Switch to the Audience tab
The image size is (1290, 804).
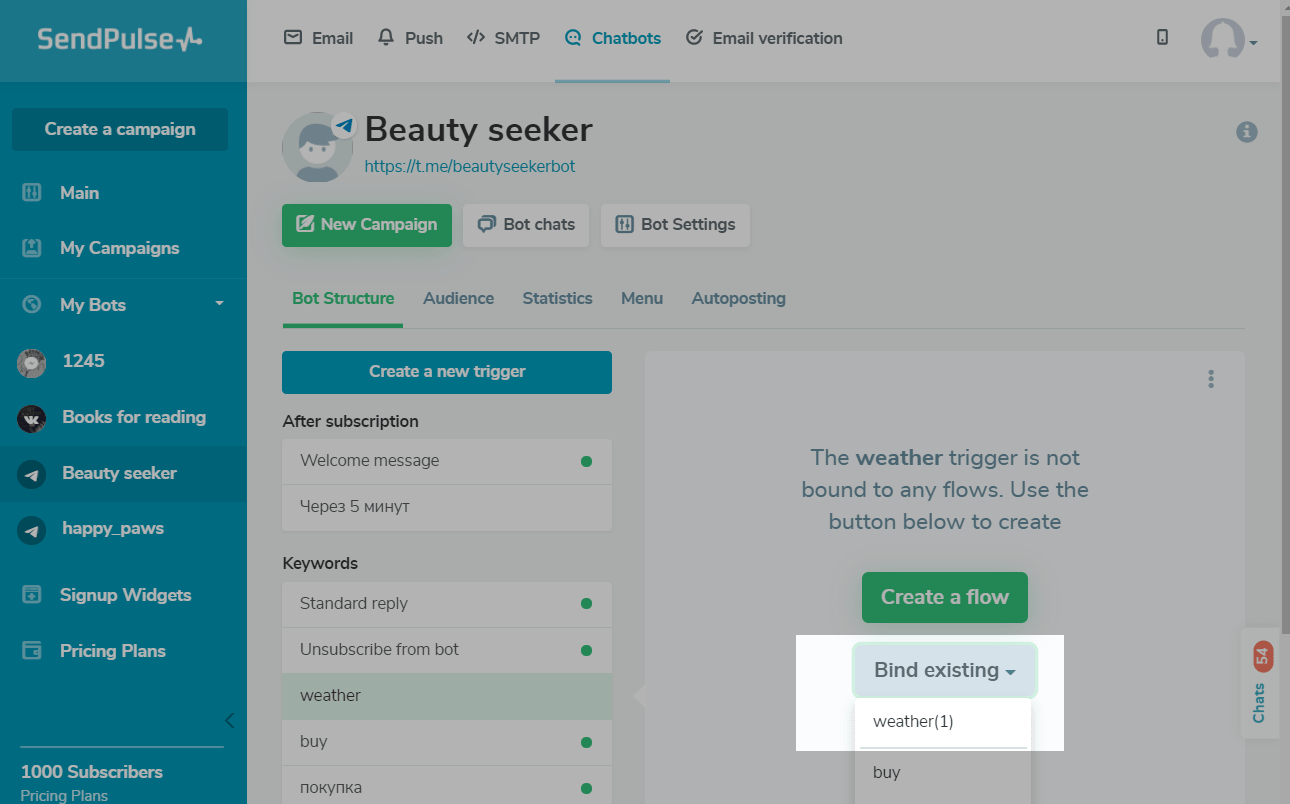(458, 298)
